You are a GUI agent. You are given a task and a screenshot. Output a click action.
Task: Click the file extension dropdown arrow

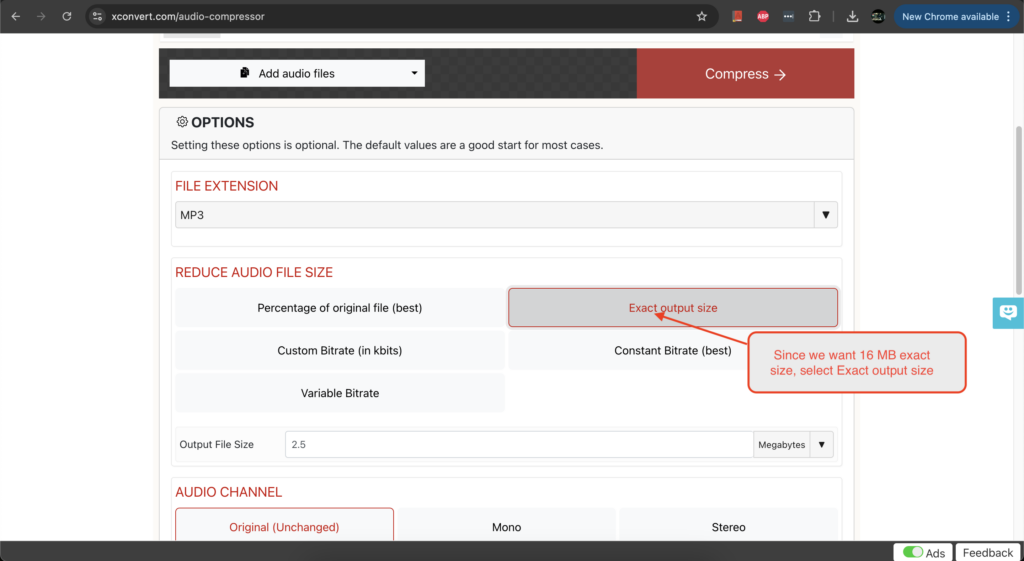tap(825, 215)
